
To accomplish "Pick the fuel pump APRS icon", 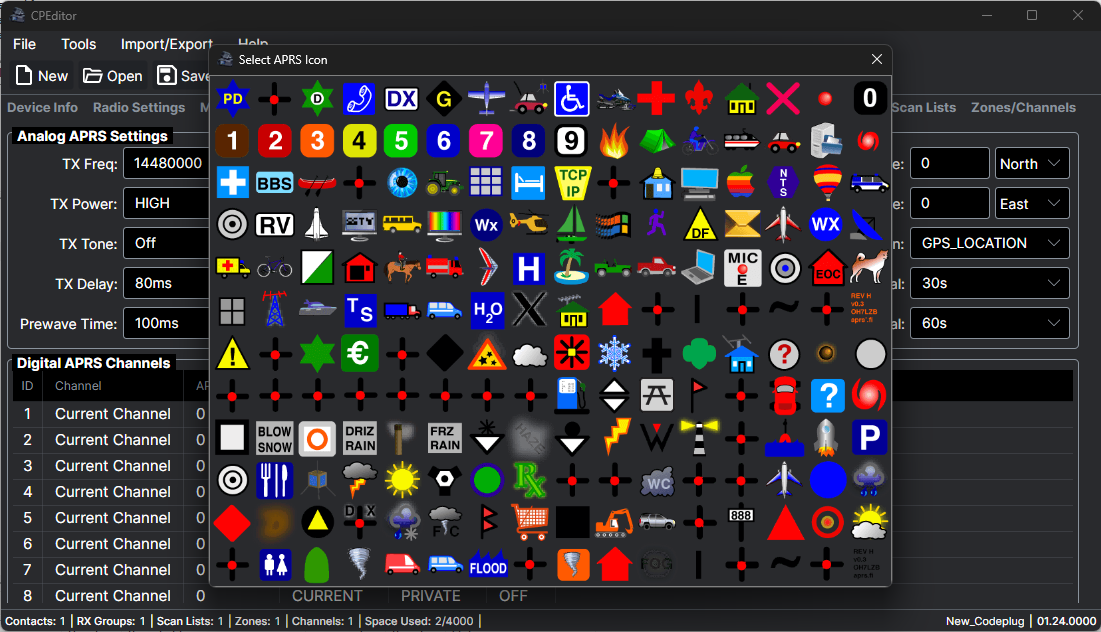I will (x=572, y=395).
